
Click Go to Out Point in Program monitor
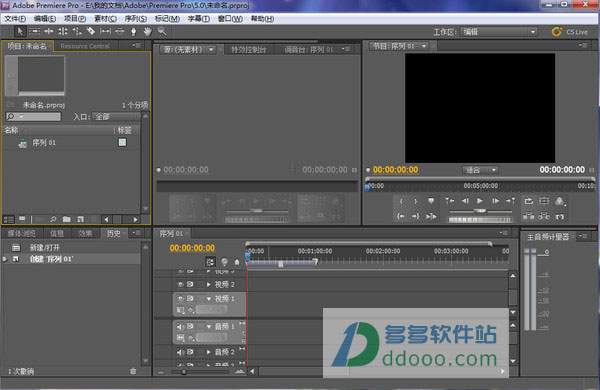pyautogui.click(x=416, y=216)
